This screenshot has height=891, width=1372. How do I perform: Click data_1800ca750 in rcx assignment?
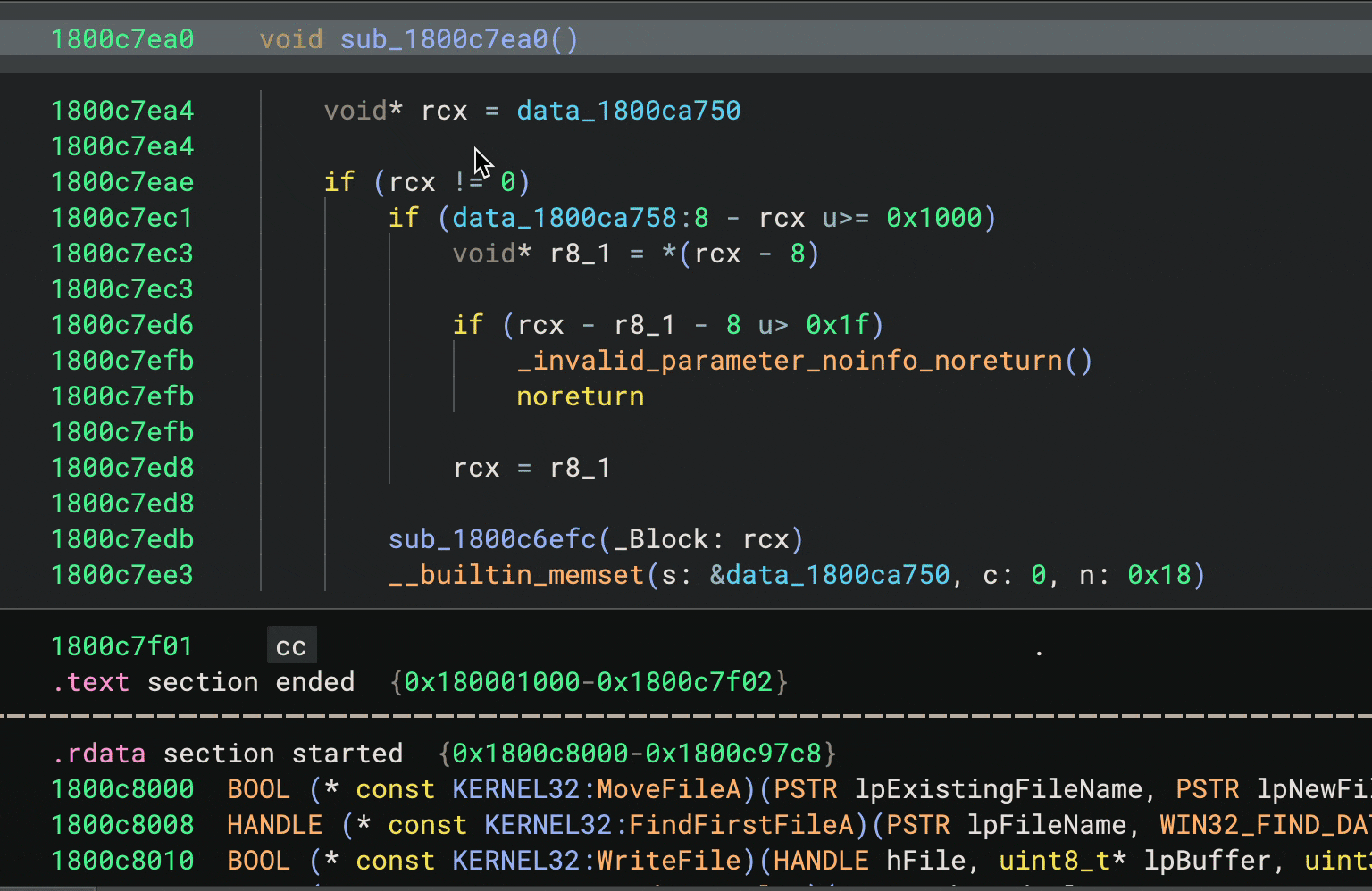point(628,111)
